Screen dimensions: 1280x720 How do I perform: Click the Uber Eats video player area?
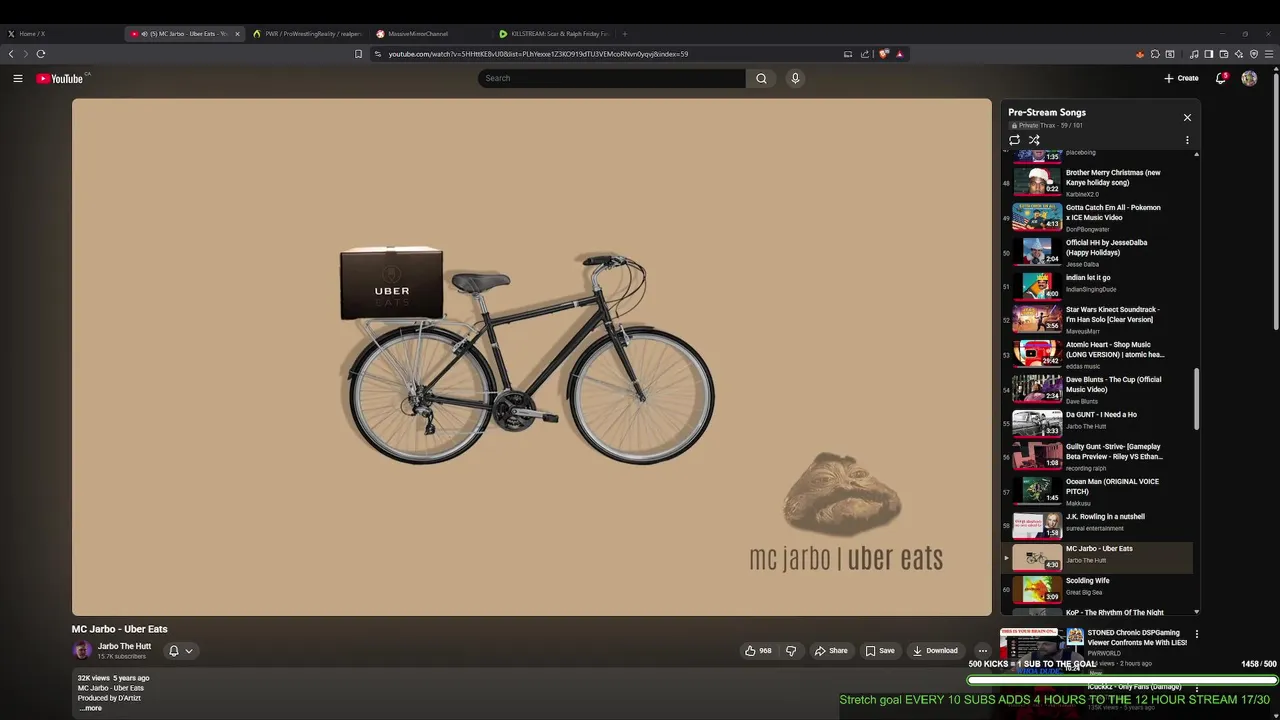point(531,357)
